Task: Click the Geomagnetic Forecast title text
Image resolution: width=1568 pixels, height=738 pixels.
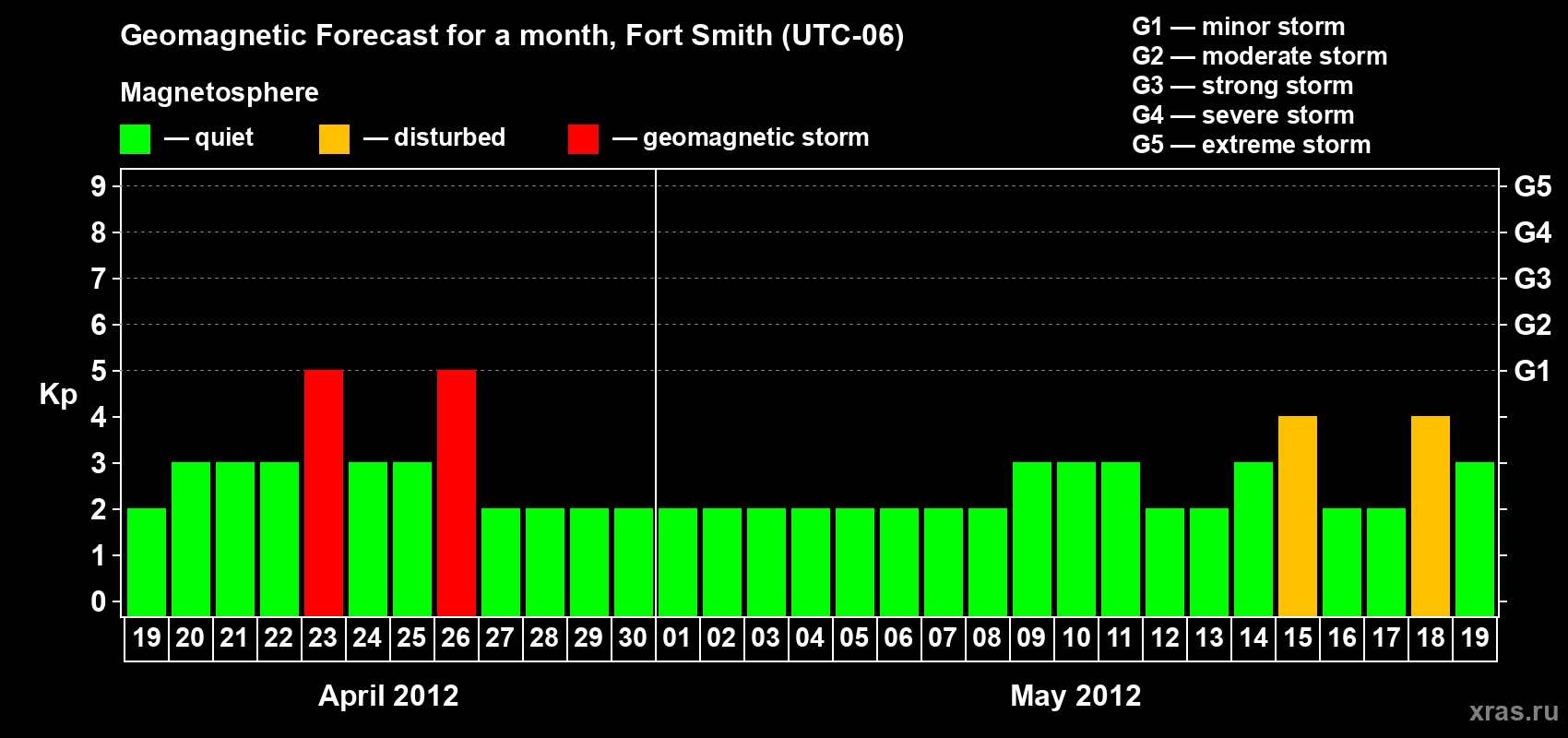Action: (512, 36)
